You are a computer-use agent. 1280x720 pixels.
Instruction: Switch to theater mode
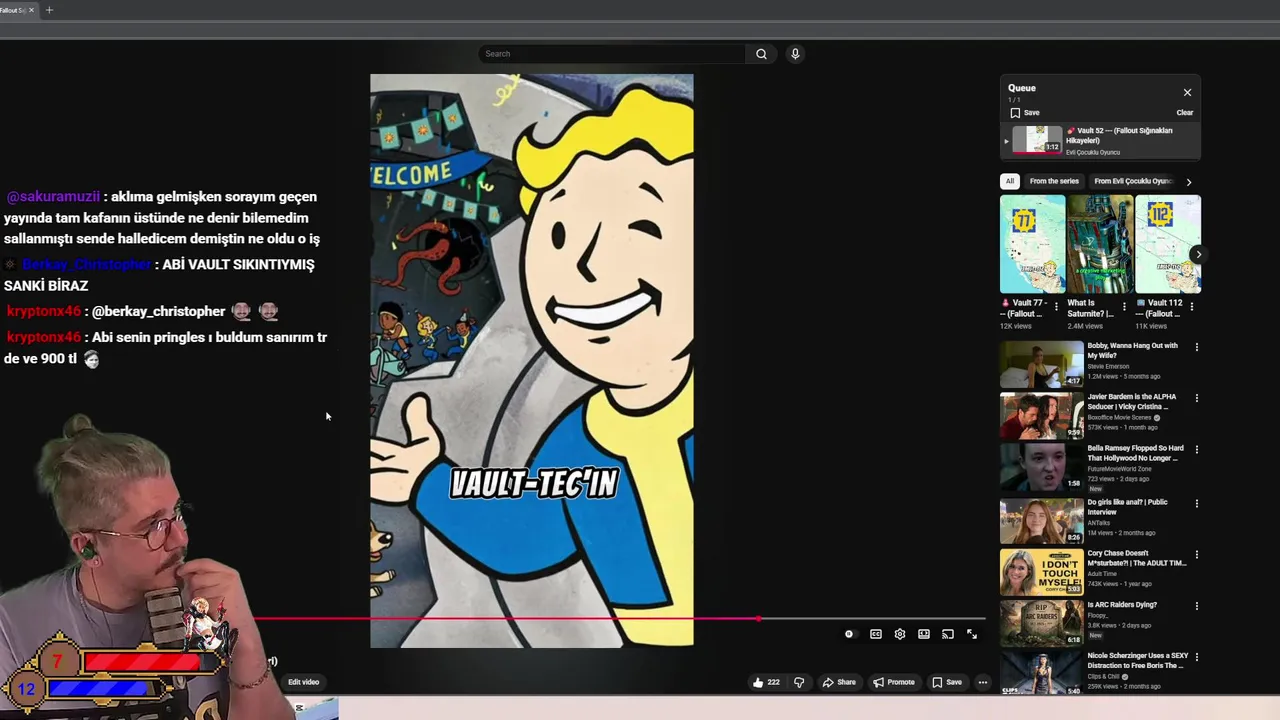point(923,634)
